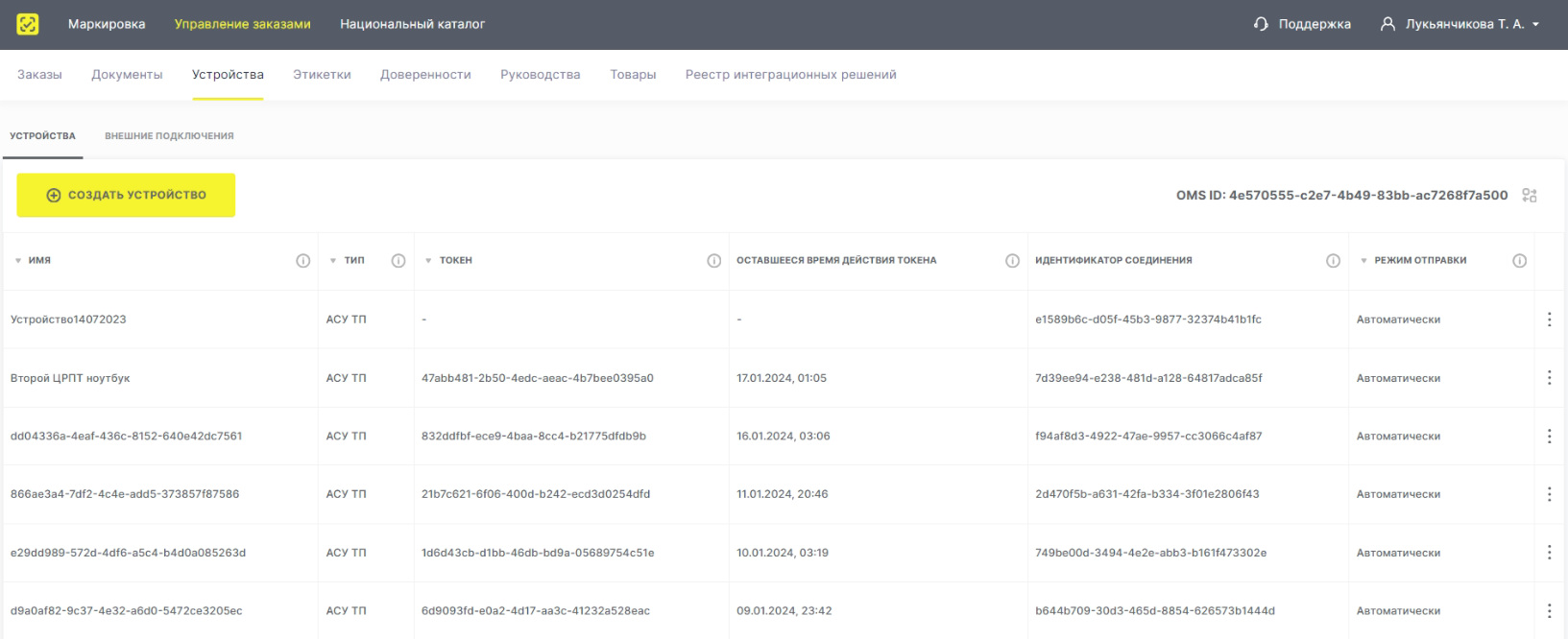The width and height of the screenshot is (1568, 639).
Task: Click info icon for Идентификатор соединения column
Action: pyautogui.click(x=1333, y=261)
